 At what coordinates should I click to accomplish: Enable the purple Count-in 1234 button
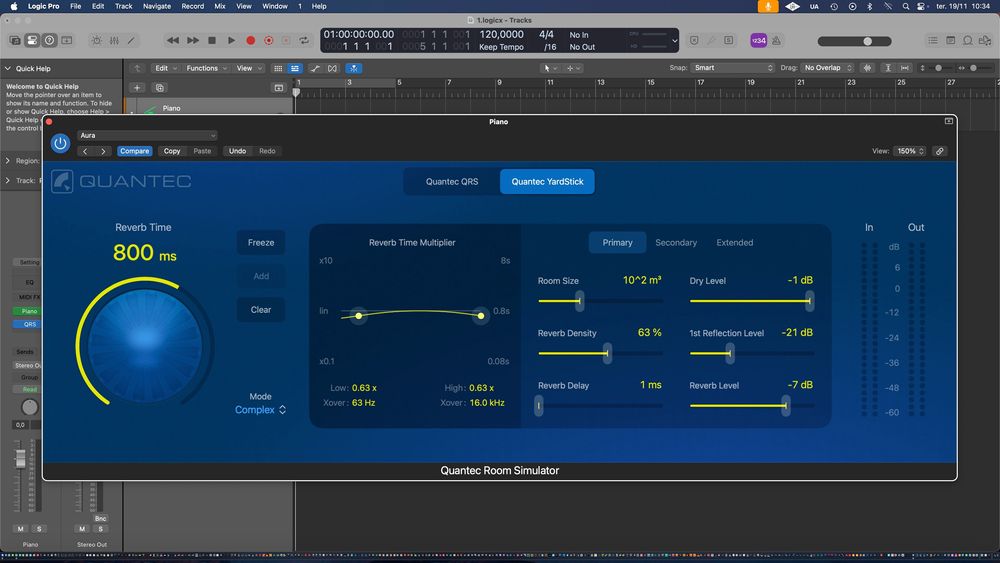pyautogui.click(x=759, y=41)
